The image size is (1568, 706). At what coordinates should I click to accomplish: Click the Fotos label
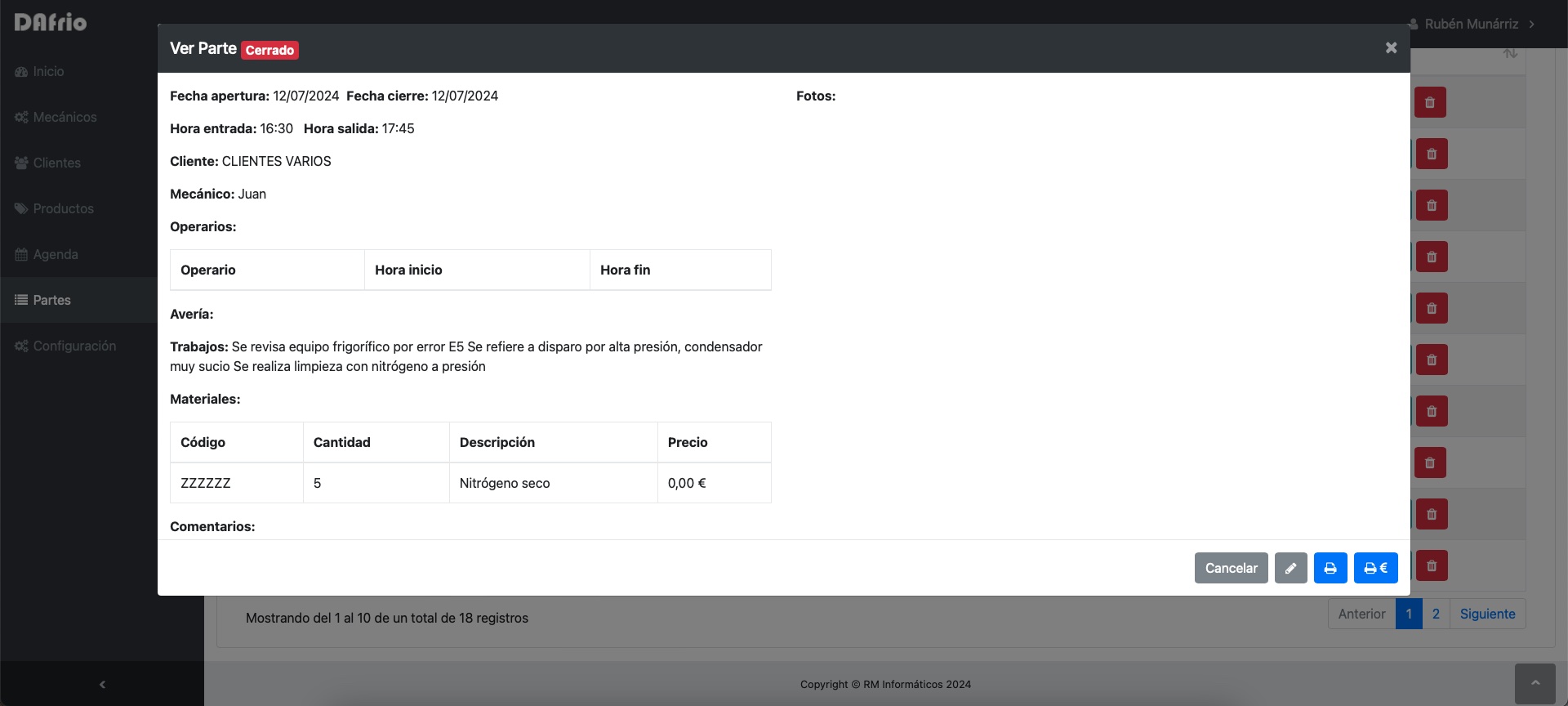pyautogui.click(x=816, y=96)
